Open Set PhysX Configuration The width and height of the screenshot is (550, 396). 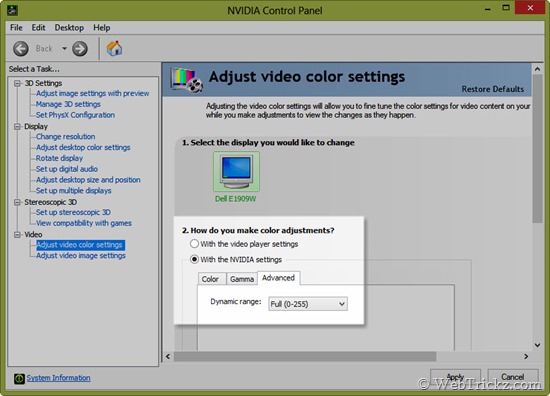coord(75,115)
